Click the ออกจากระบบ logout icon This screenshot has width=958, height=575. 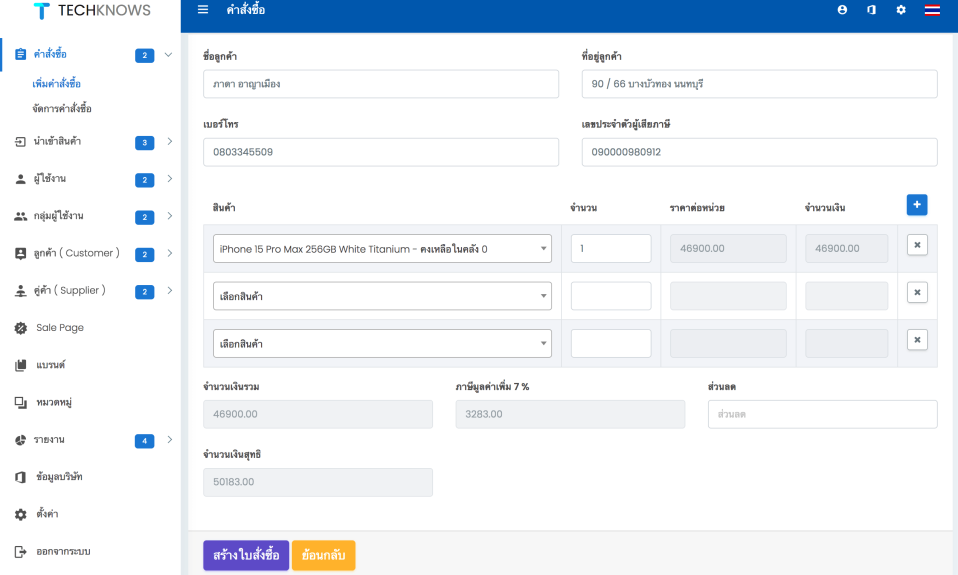tap(20, 552)
